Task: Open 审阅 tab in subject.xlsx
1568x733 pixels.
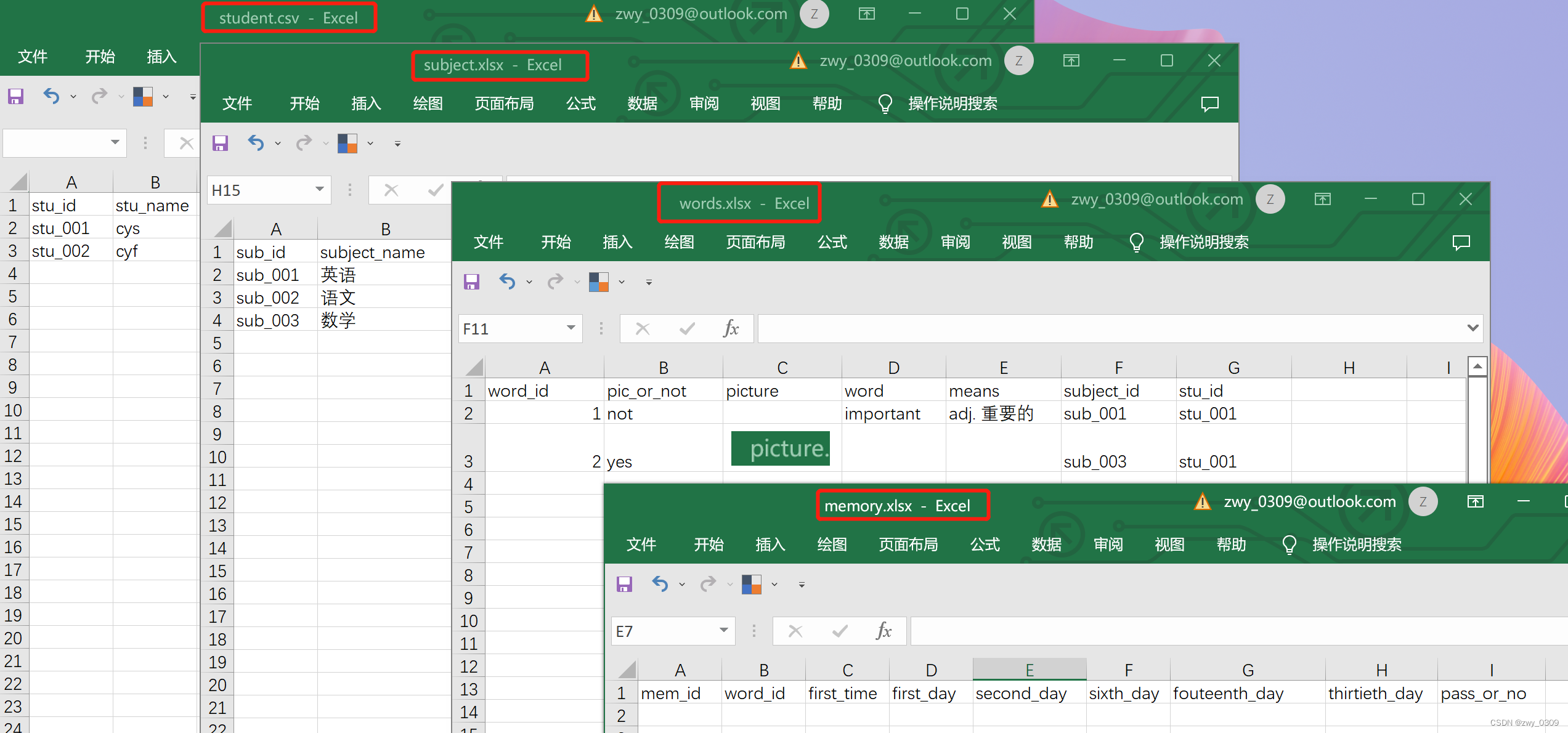Action: tap(704, 103)
